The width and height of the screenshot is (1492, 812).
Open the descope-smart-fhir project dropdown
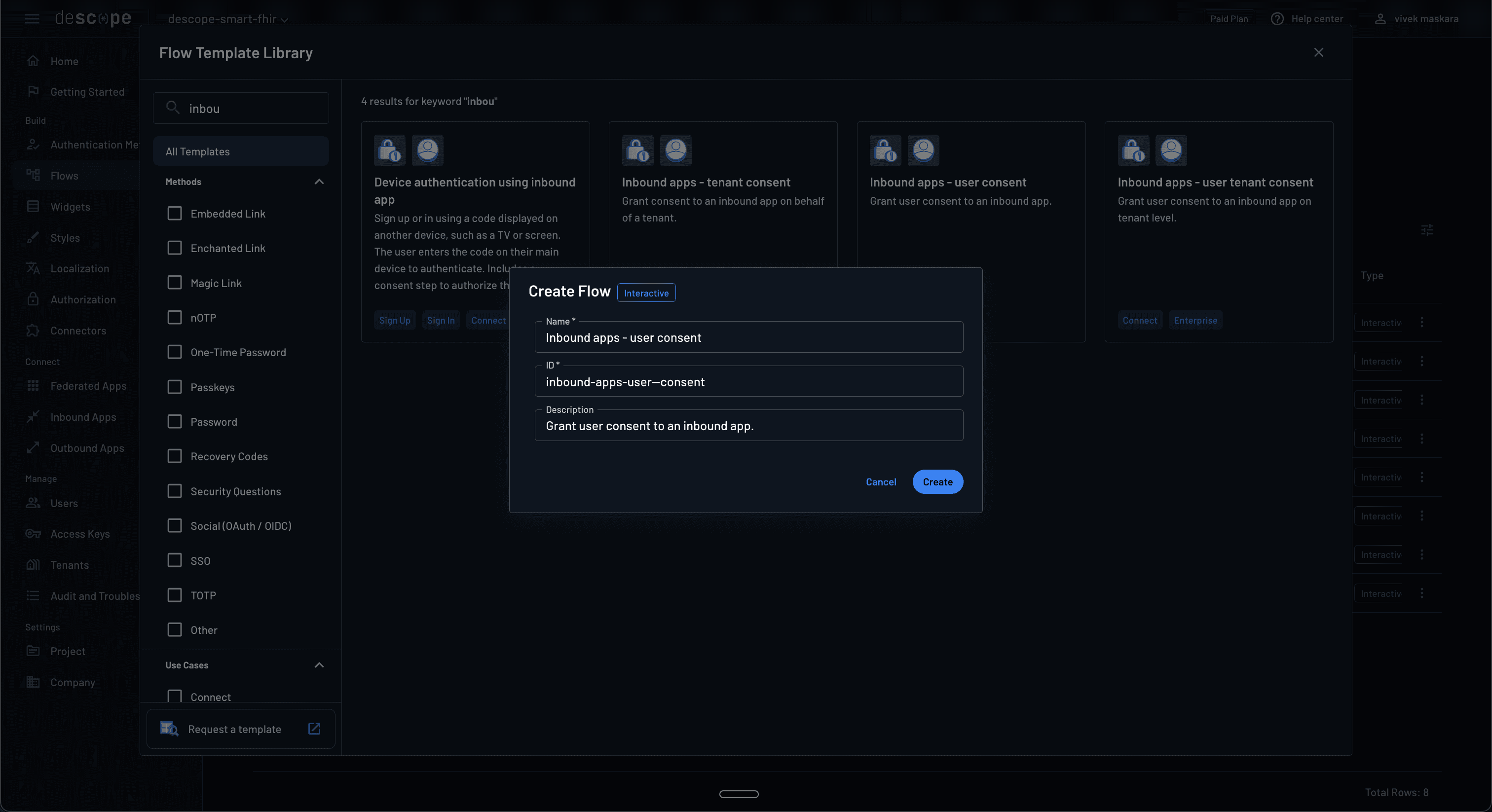(x=226, y=19)
